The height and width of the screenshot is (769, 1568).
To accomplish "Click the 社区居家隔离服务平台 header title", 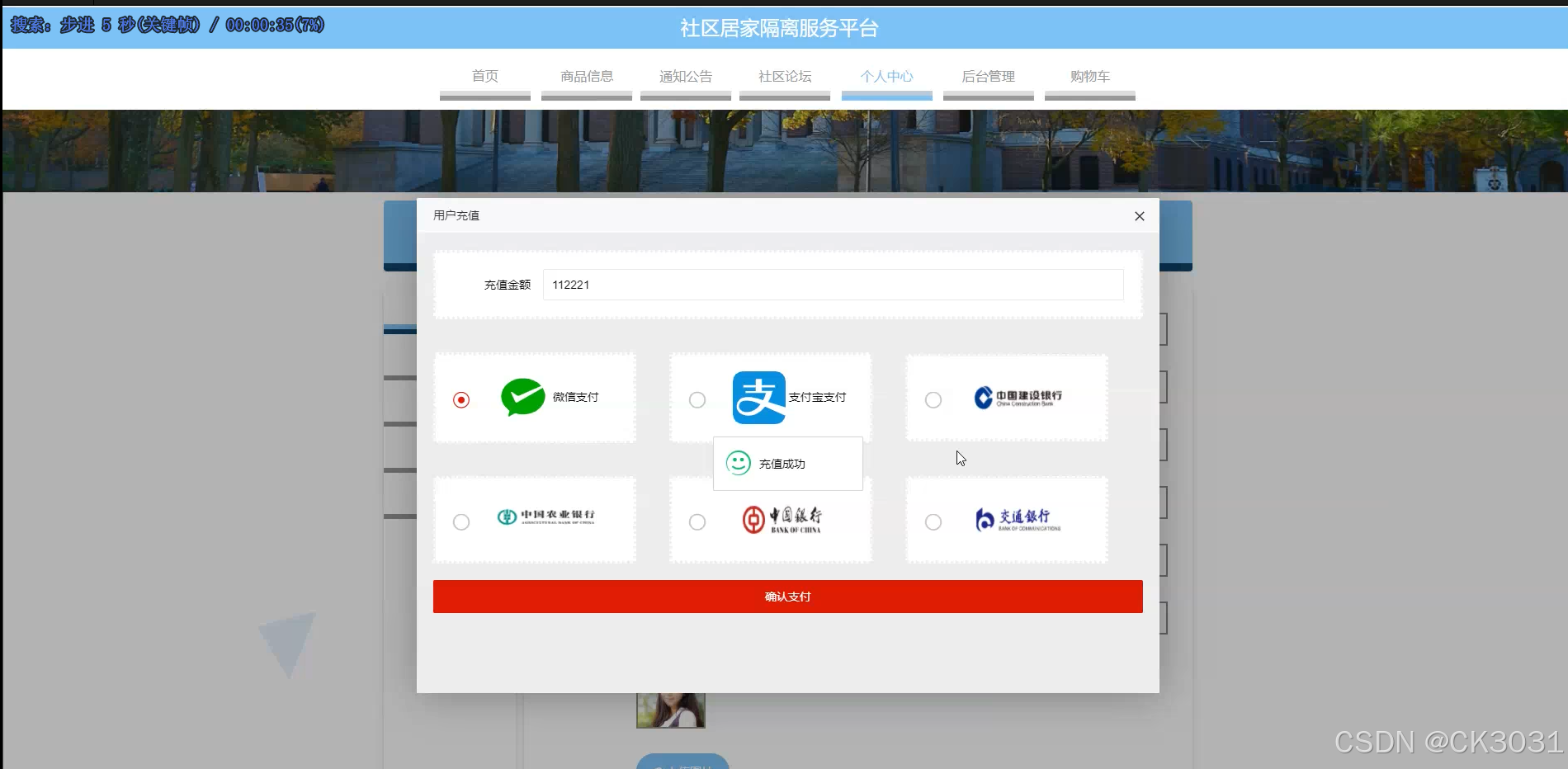I will point(779,28).
